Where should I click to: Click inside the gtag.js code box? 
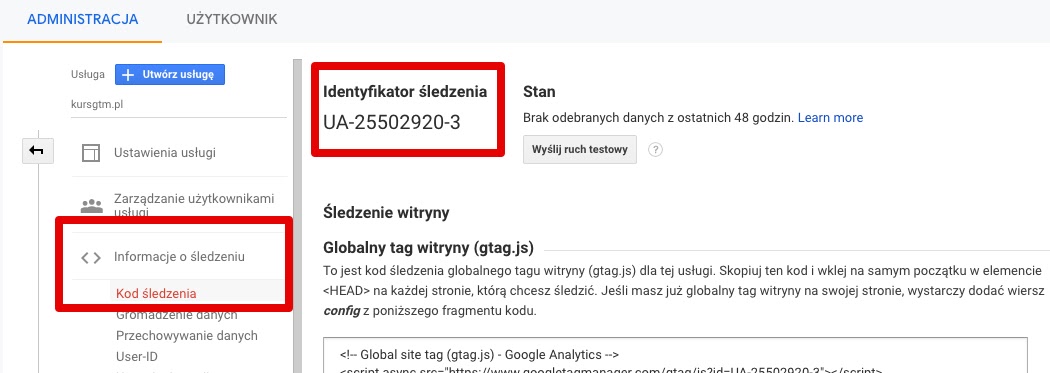(675, 355)
